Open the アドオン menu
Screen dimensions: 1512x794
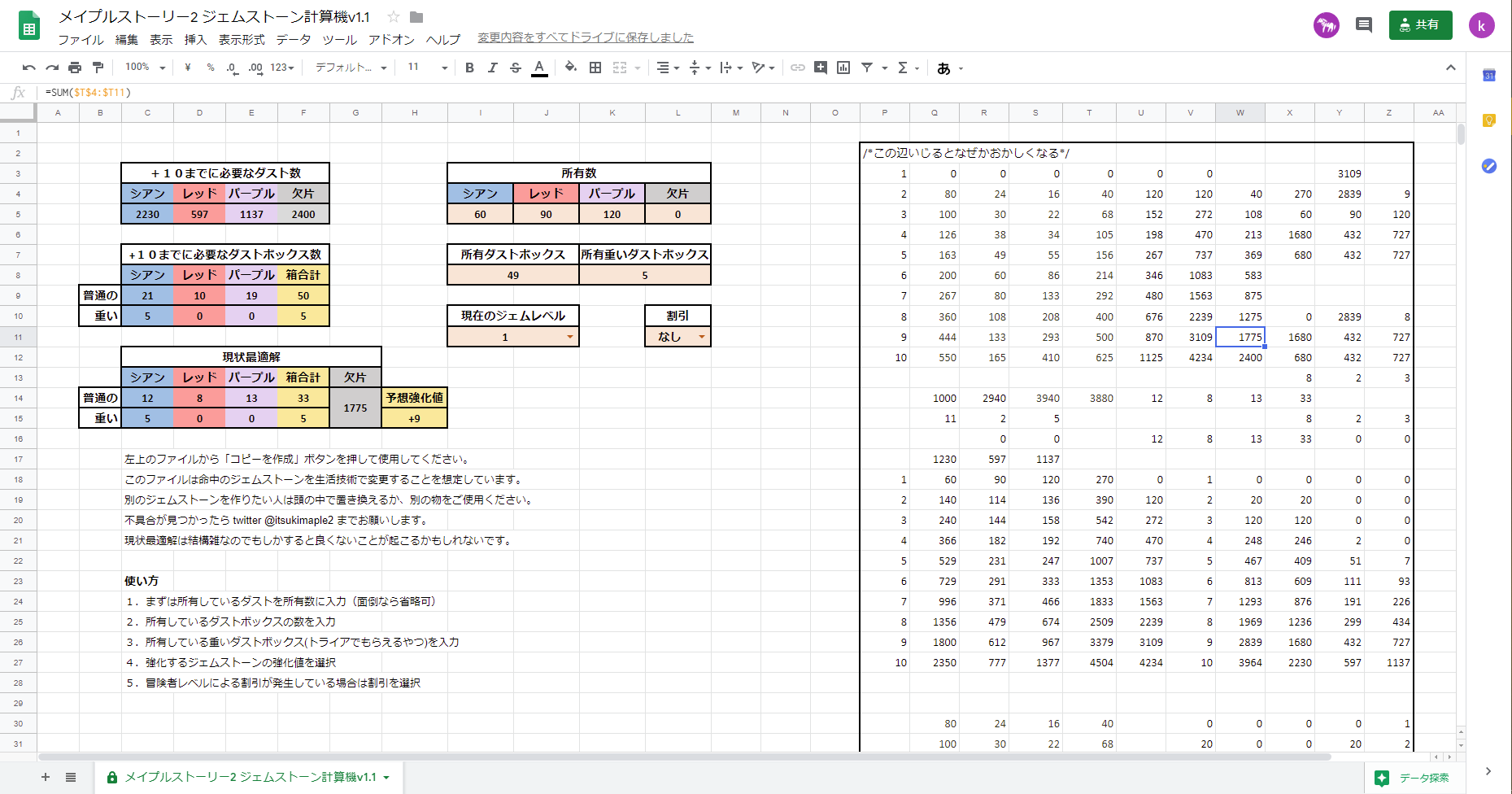[391, 39]
